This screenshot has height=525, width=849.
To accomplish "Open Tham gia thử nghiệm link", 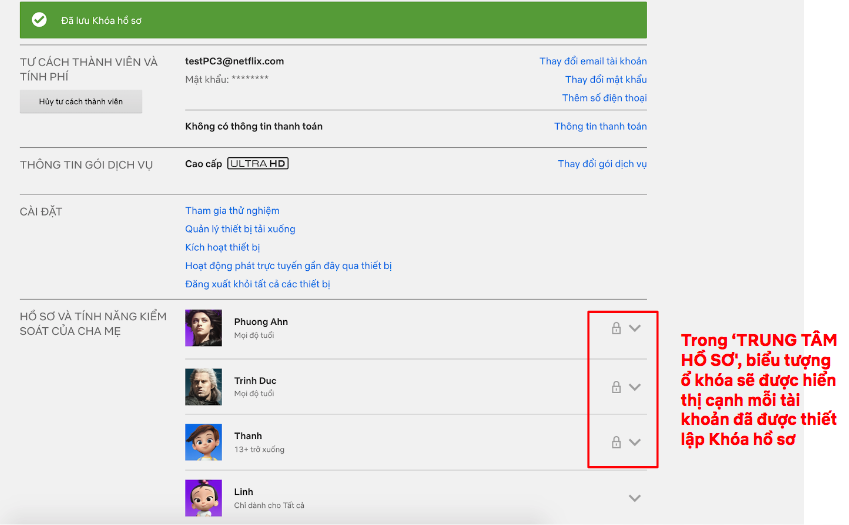I will (232, 211).
